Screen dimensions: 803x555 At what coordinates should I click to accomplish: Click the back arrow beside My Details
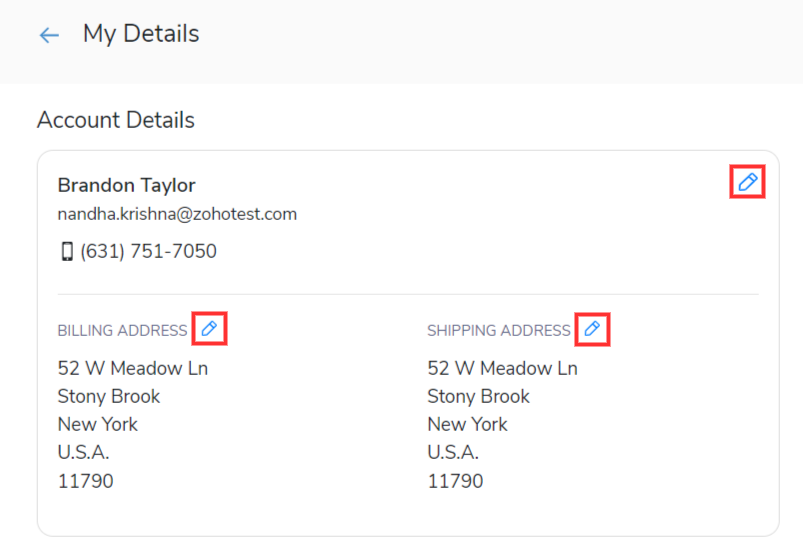click(x=49, y=35)
